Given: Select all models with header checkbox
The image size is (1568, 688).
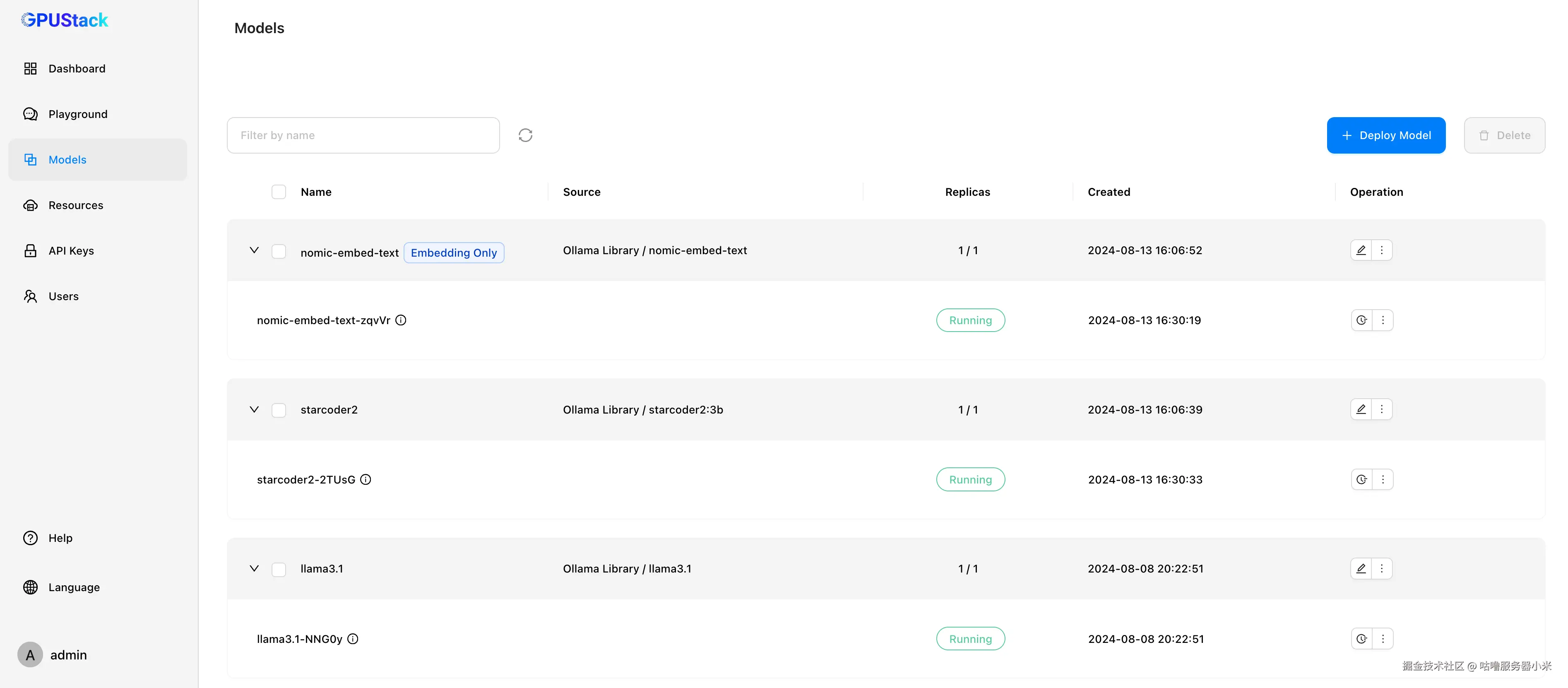Looking at the screenshot, I should point(279,192).
